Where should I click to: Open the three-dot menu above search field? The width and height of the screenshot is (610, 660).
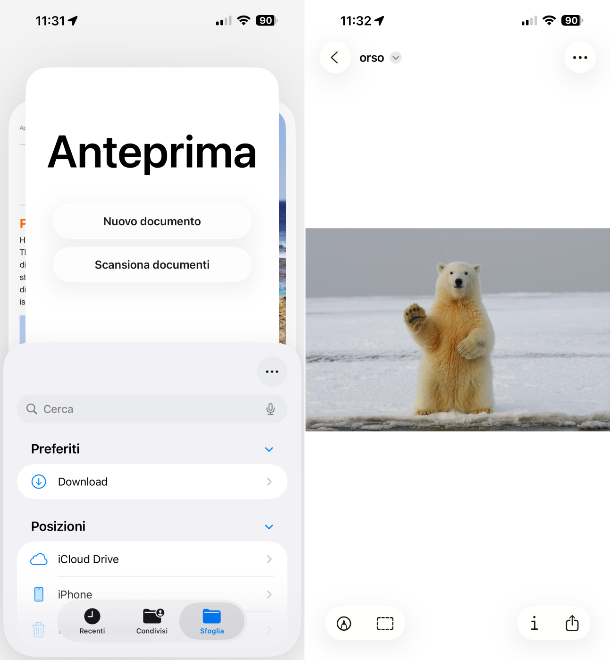272,372
